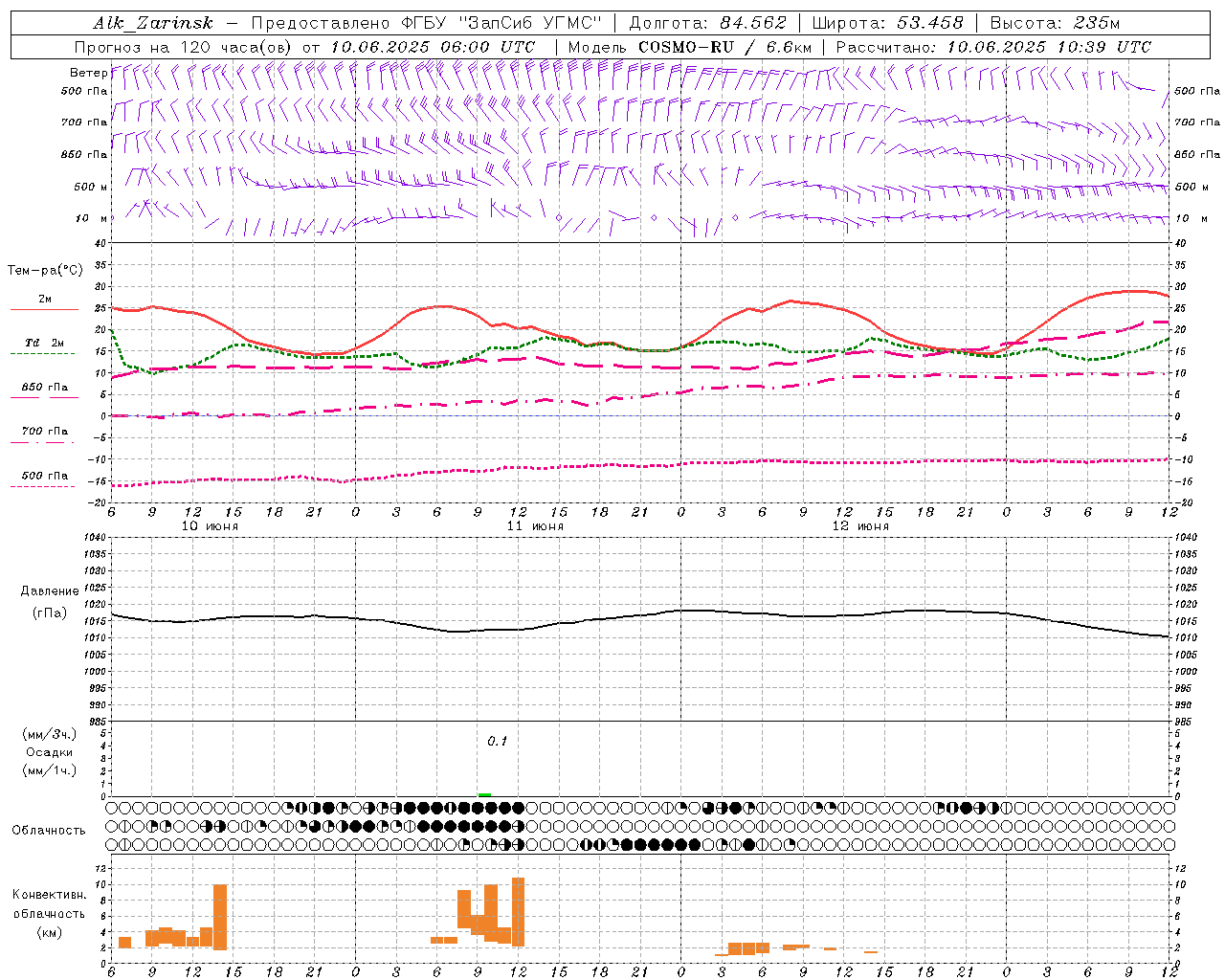The height and width of the screenshot is (980, 1225).
Task: Click the Ветер wind panel label
Action: (88, 73)
